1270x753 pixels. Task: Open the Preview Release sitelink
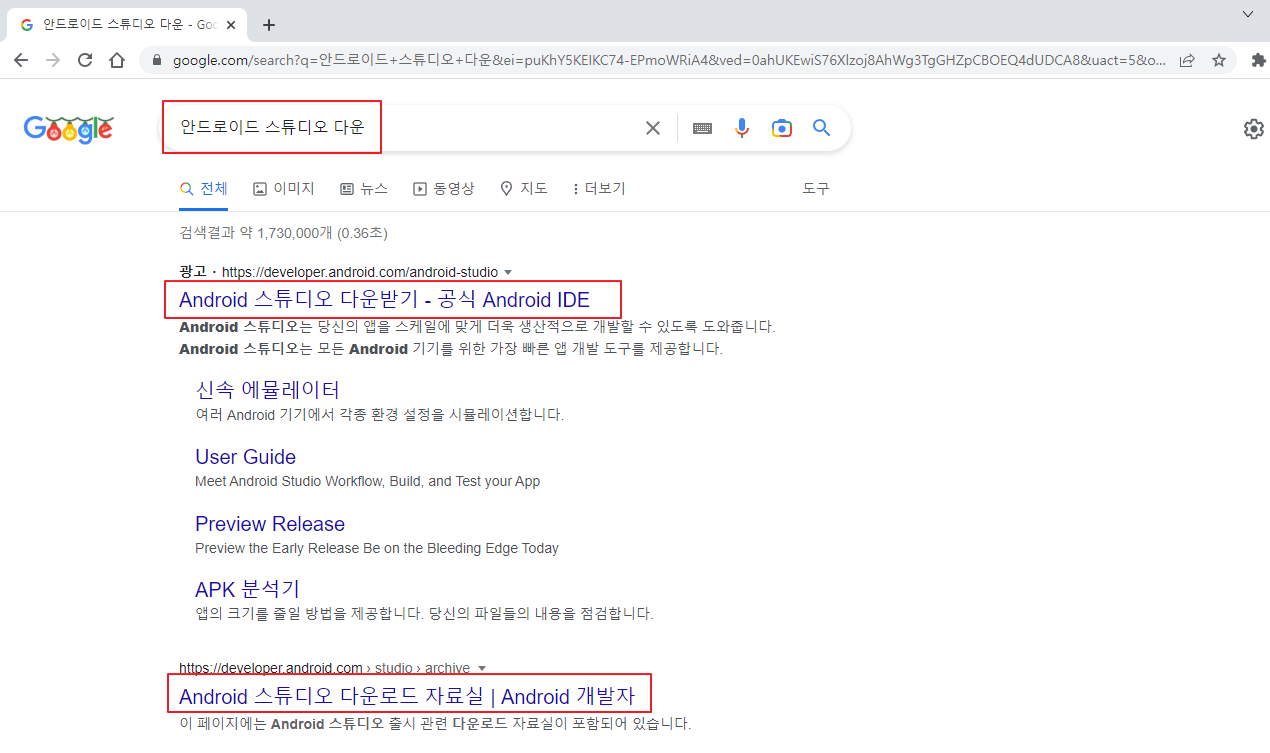[x=270, y=524]
